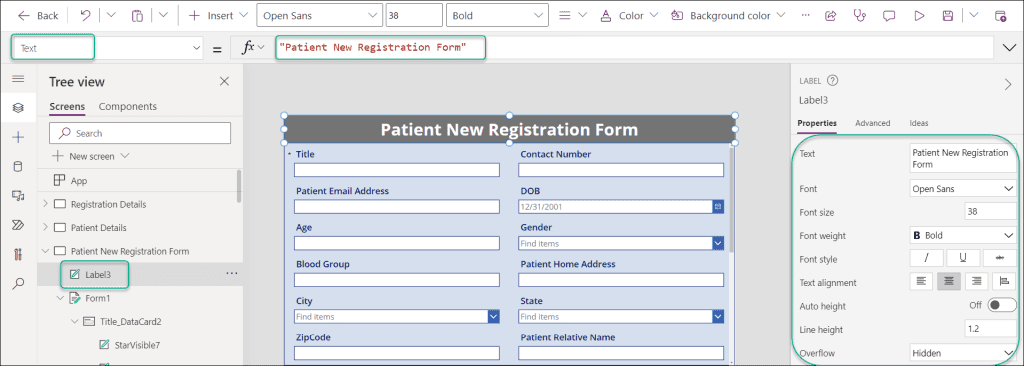Collapse Patient New Registration Form screen
The image size is (1024, 366).
coord(45,251)
